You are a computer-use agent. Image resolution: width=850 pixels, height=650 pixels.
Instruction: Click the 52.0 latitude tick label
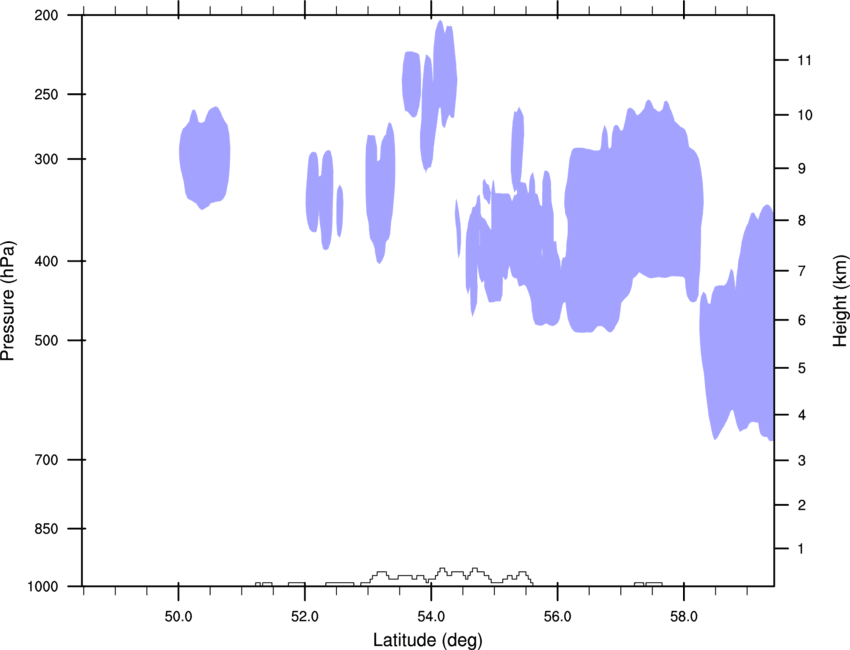click(305, 617)
